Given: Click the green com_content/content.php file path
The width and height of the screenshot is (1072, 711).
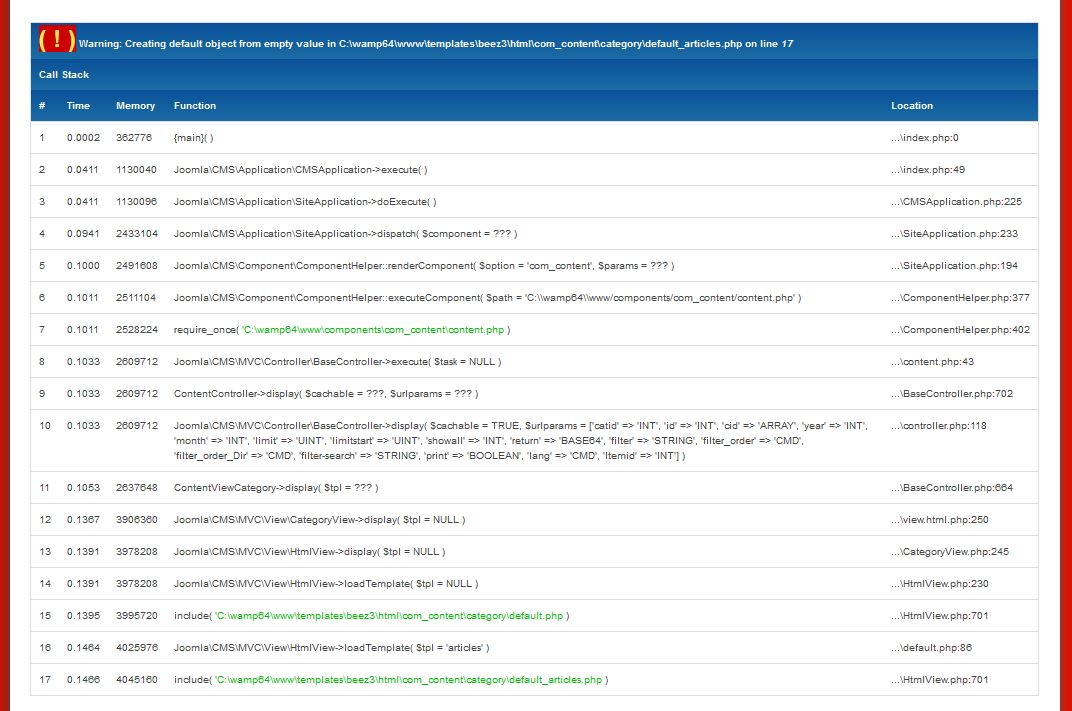Looking at the screenshot, I should [x=373, y=330].
